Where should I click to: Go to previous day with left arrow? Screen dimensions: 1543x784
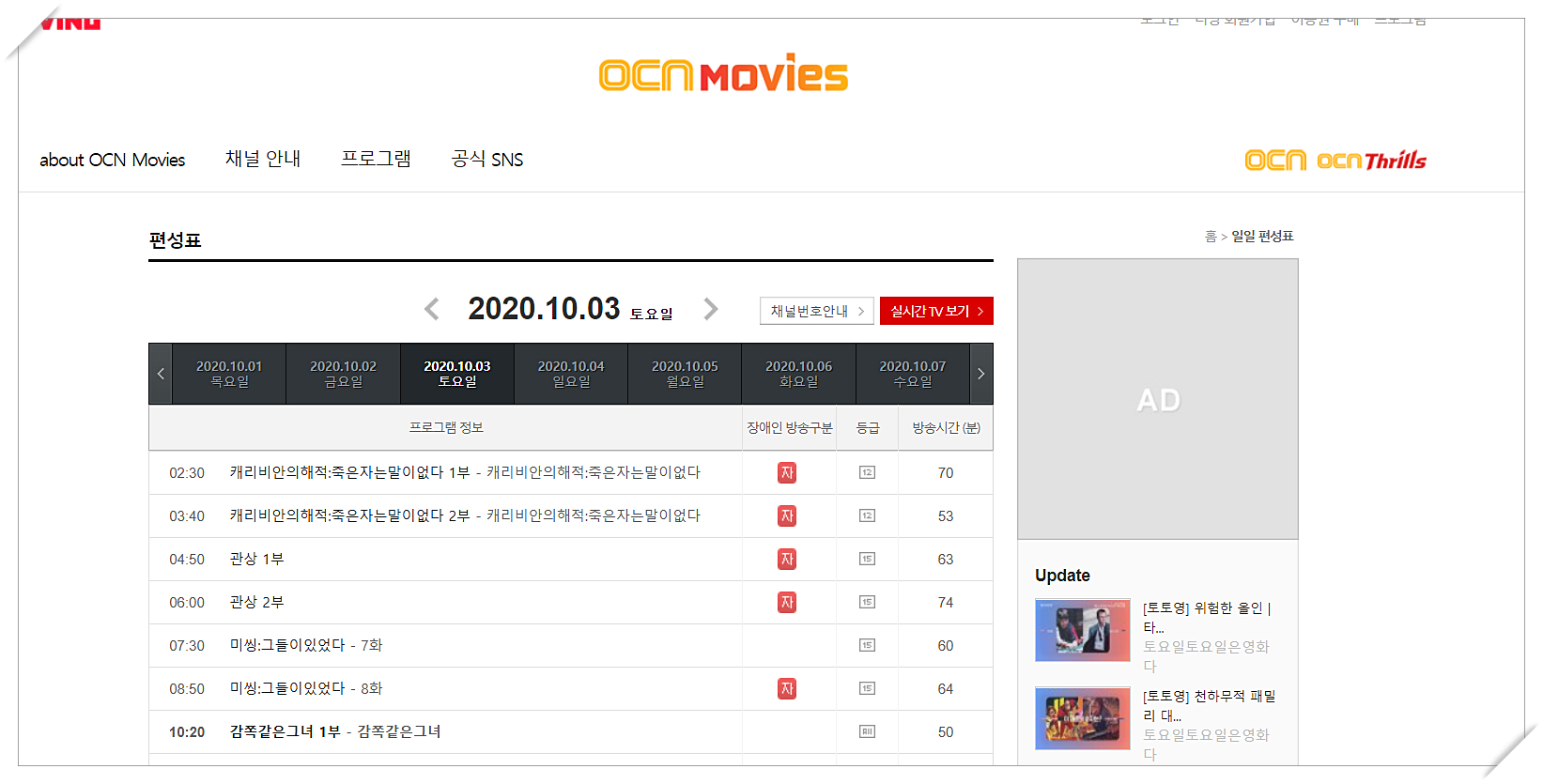click(432, 309)
